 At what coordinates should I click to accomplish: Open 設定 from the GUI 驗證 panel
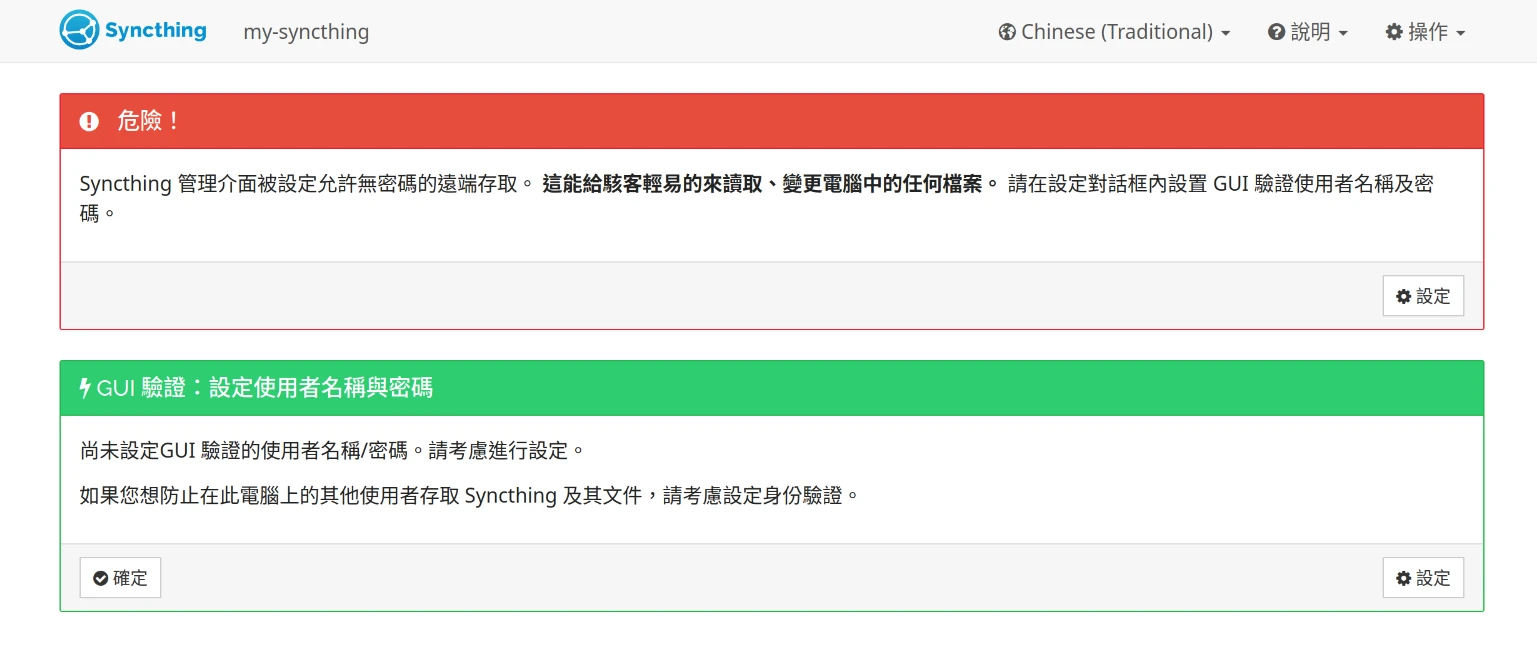[x=1423, y=578]
